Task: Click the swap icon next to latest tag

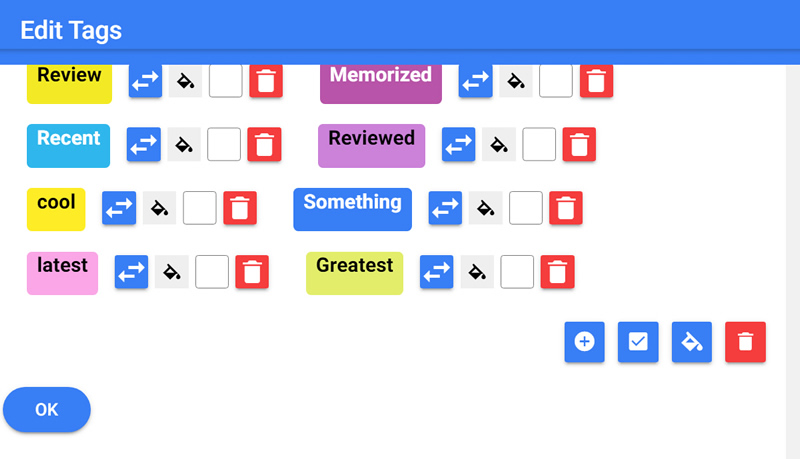Action: tap(132, 271)
